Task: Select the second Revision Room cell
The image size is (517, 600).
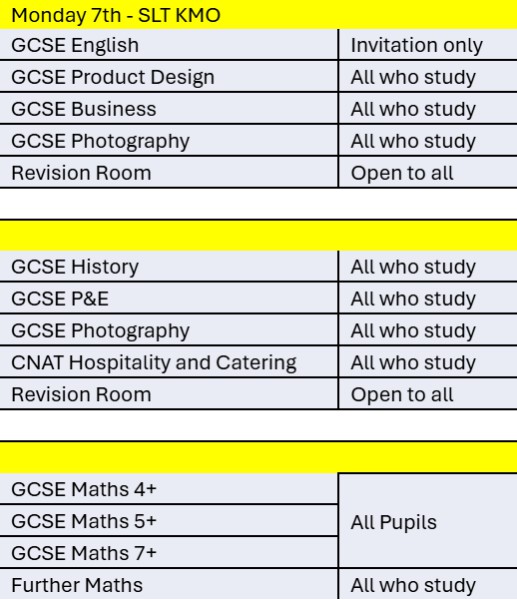Action: 169,394
